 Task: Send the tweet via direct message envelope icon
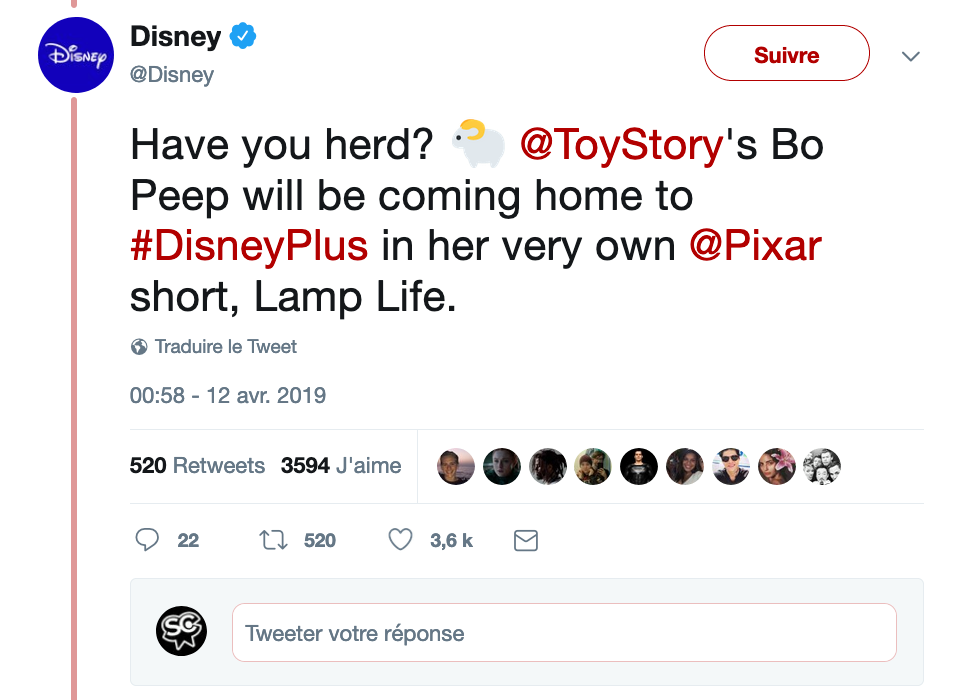pos(525,540)
